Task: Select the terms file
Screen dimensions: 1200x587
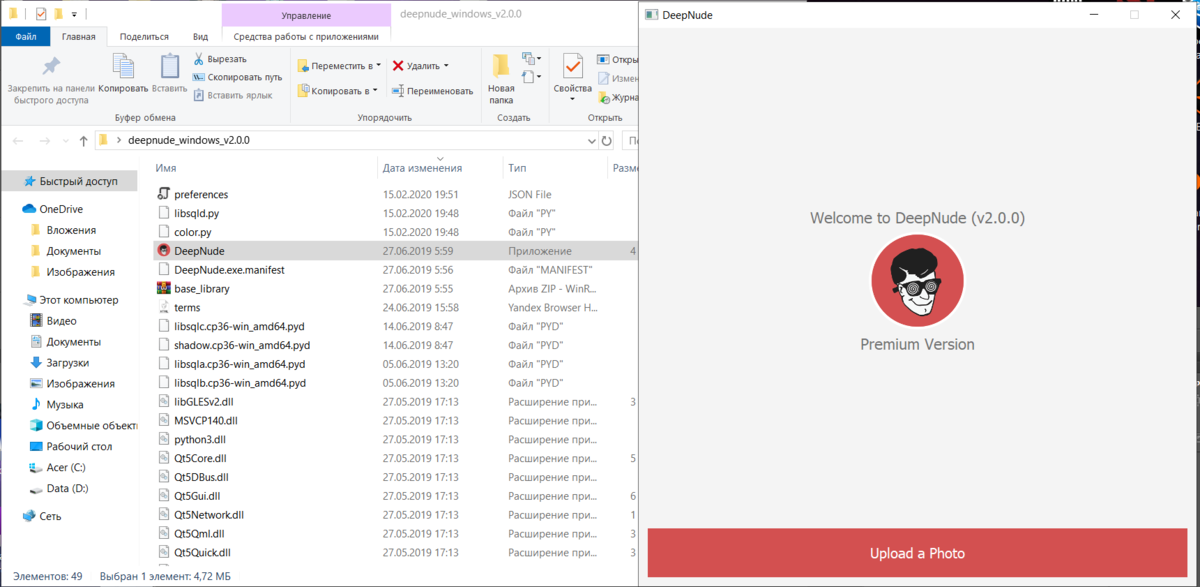Action: point(187,307)
